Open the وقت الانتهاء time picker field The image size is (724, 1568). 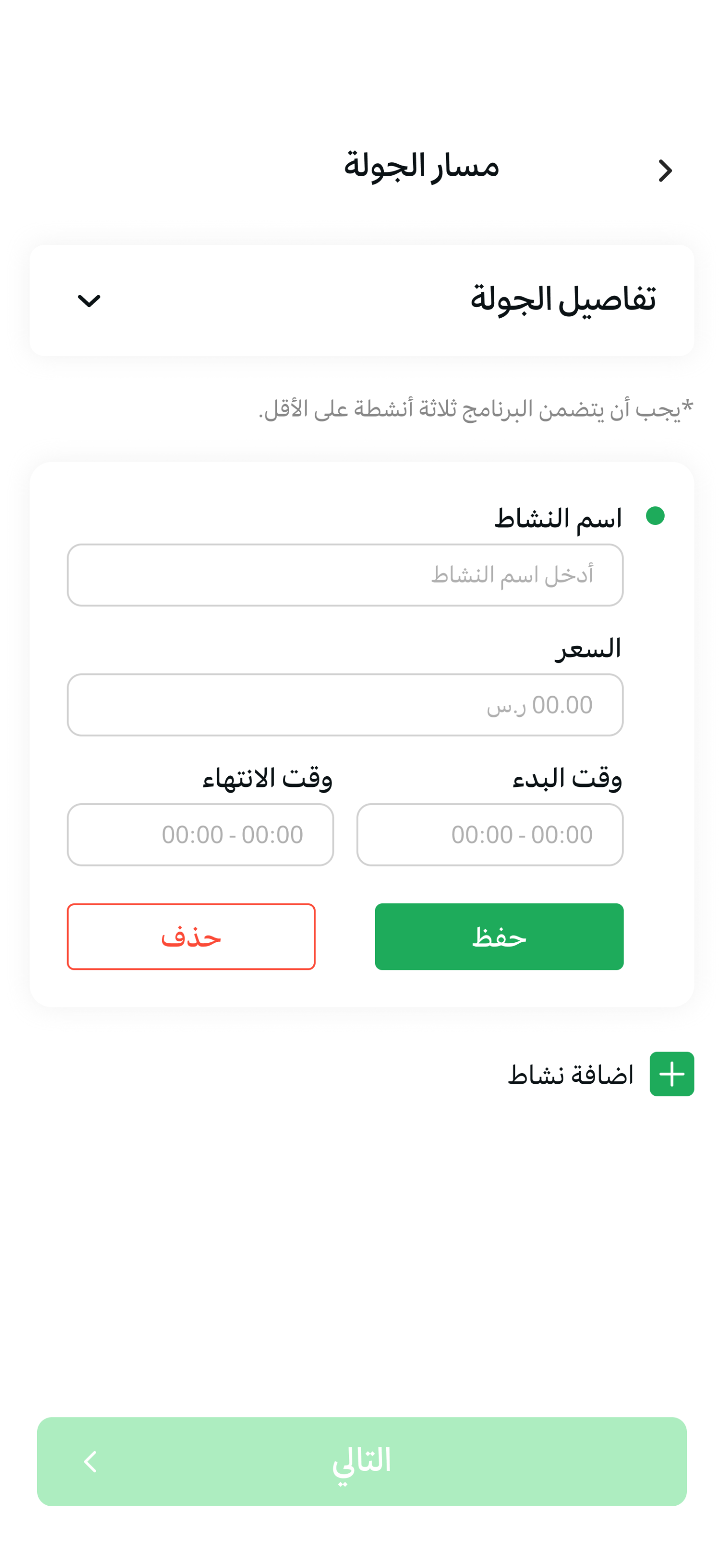pyautogui.click(x=200, y=834)
